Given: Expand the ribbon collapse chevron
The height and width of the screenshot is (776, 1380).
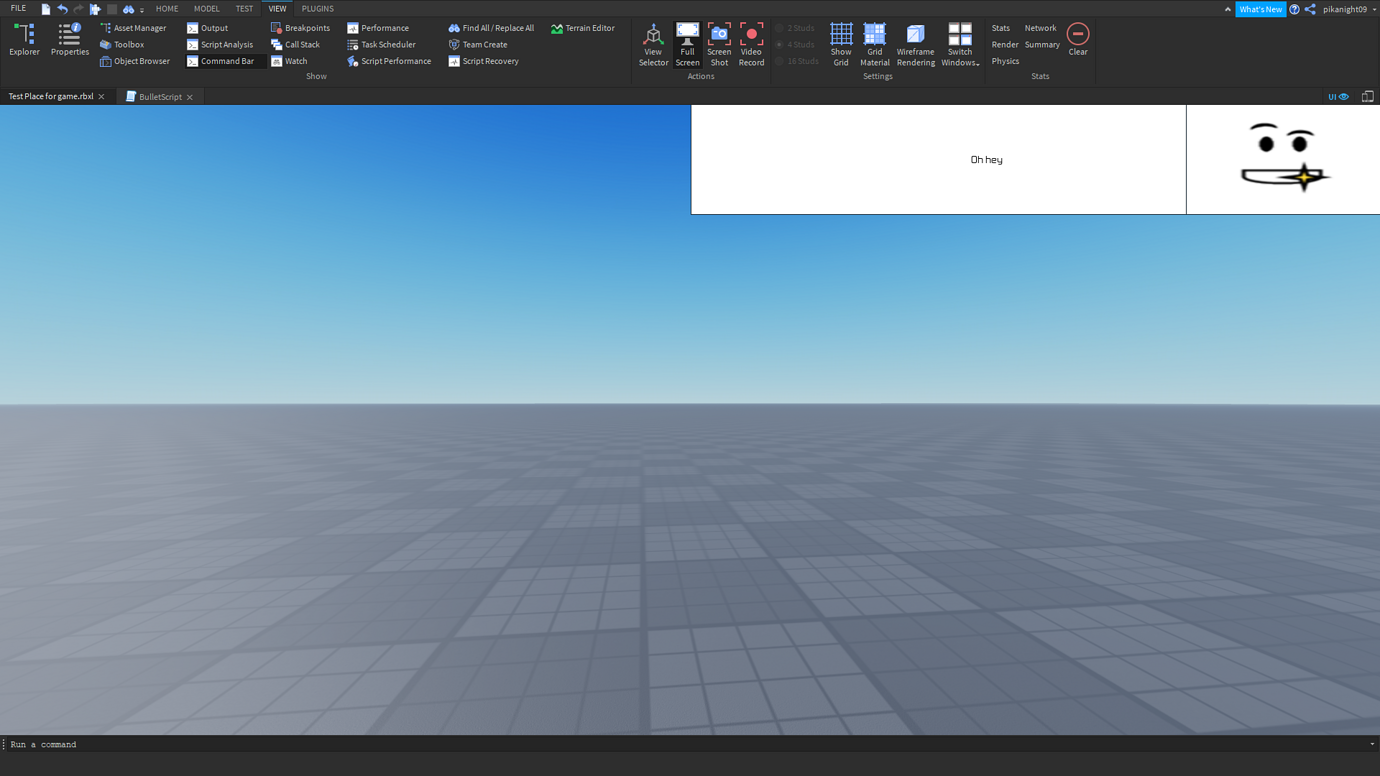Looking at the screenshot, I should 1227,9.
